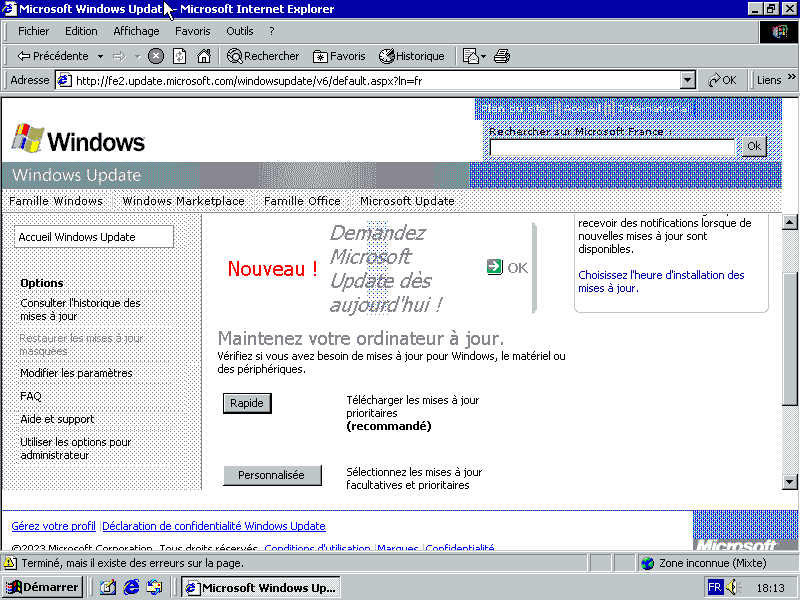Image resolution: width=800 pixels, height=600 pixels.
Task: Open the Rechercher search toolbar button
Action: (263, 56)
